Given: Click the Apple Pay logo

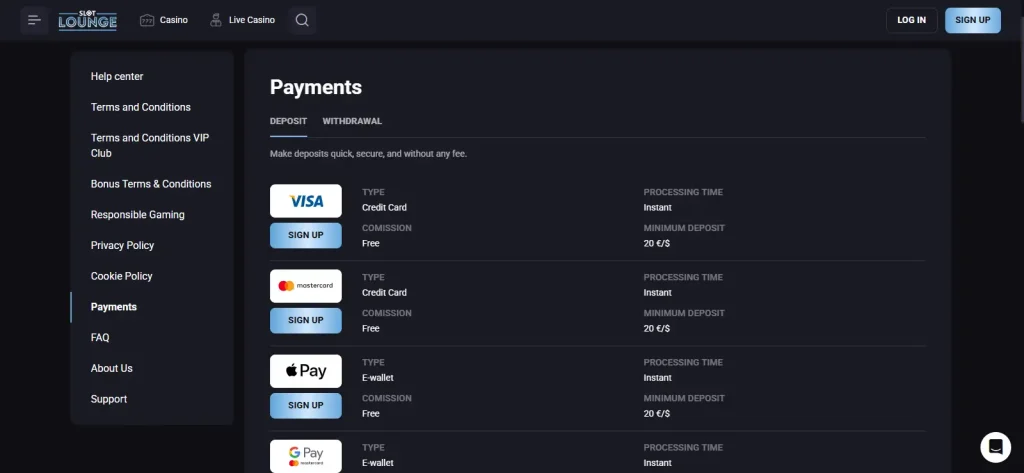Looking at the screenshot, I should [x=306, y=371].
